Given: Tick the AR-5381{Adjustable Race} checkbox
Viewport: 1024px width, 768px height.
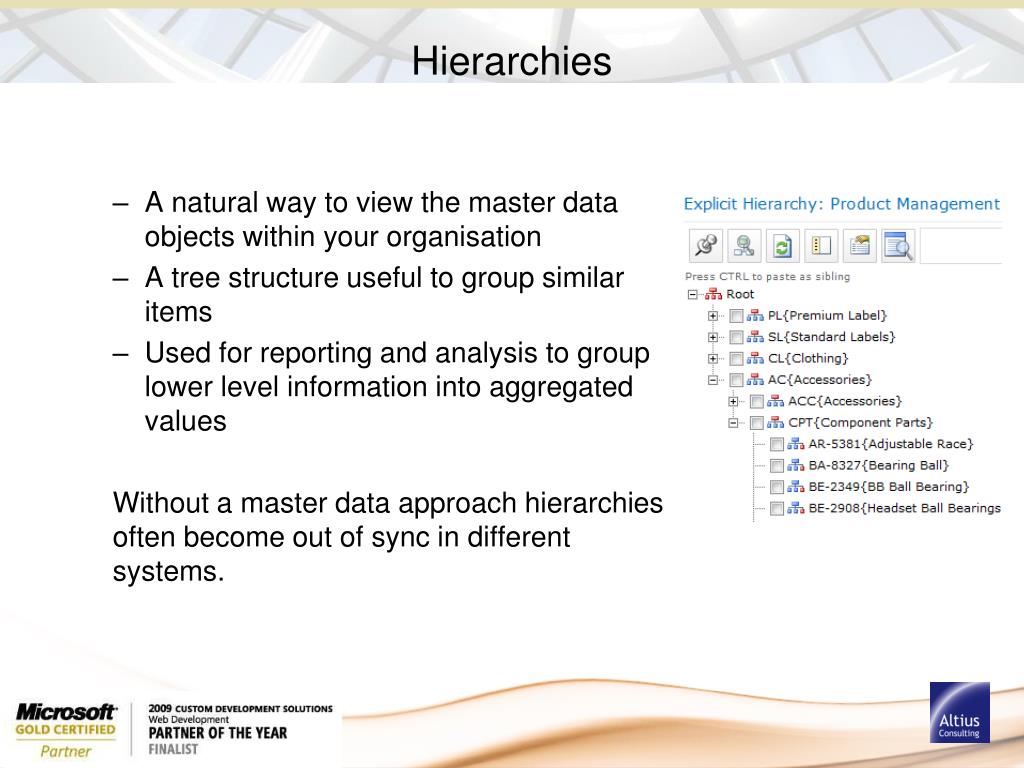Looking at the screenshot, I should coord(776,445).
